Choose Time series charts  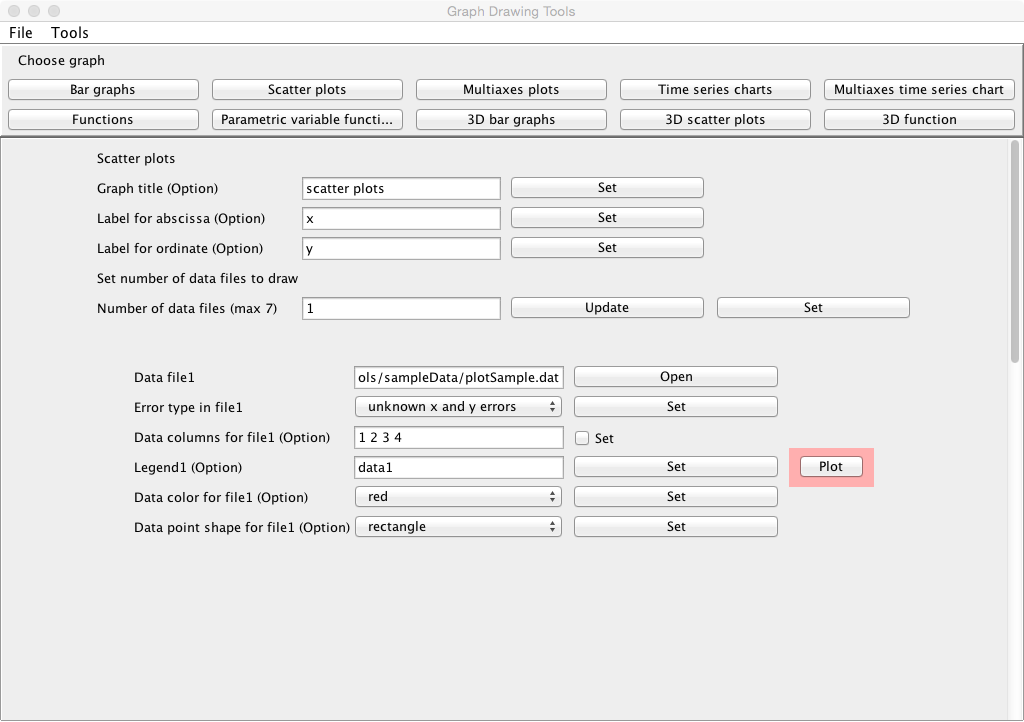point(715,89)
